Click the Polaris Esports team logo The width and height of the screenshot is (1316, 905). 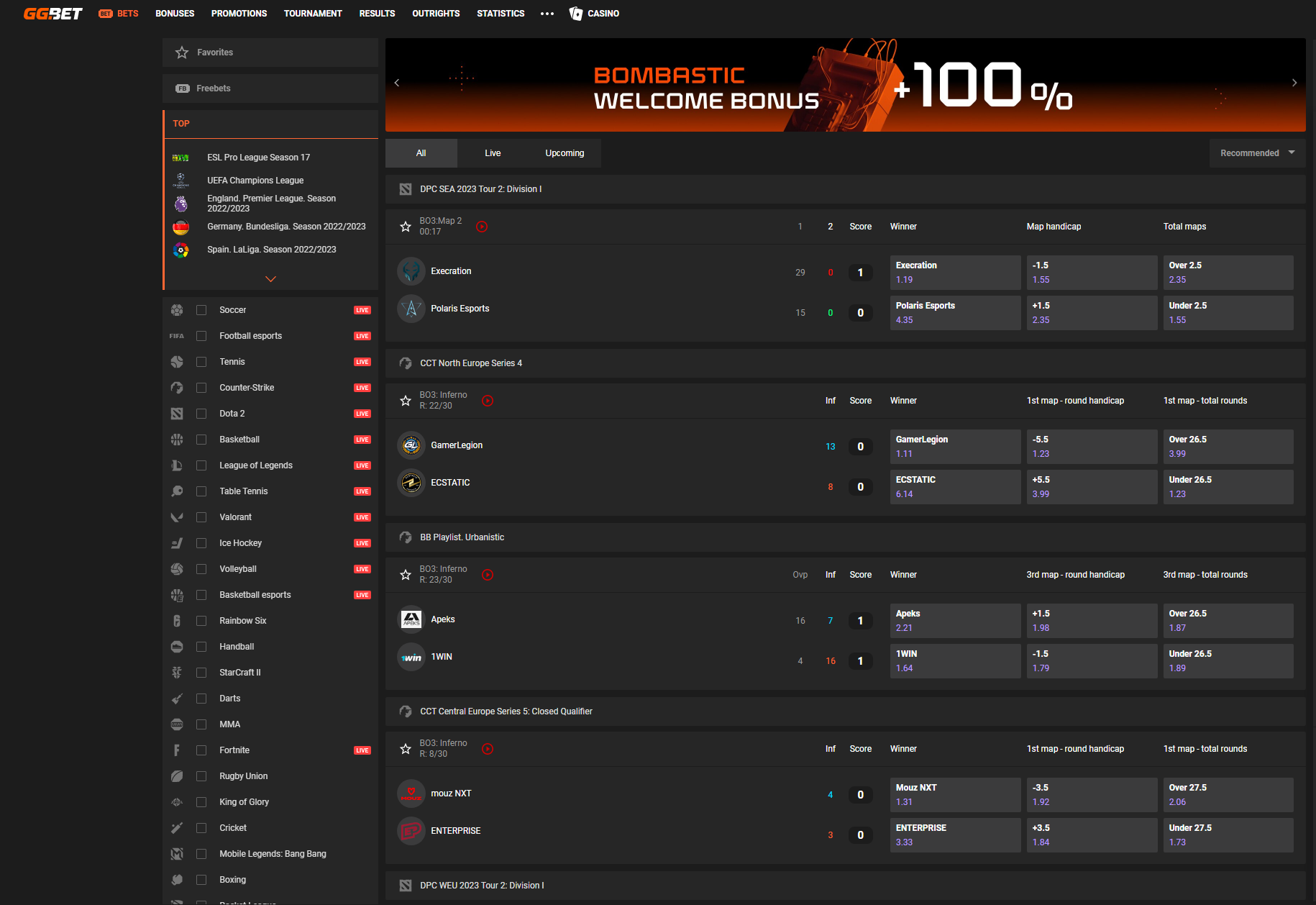(x=411, y=309)
